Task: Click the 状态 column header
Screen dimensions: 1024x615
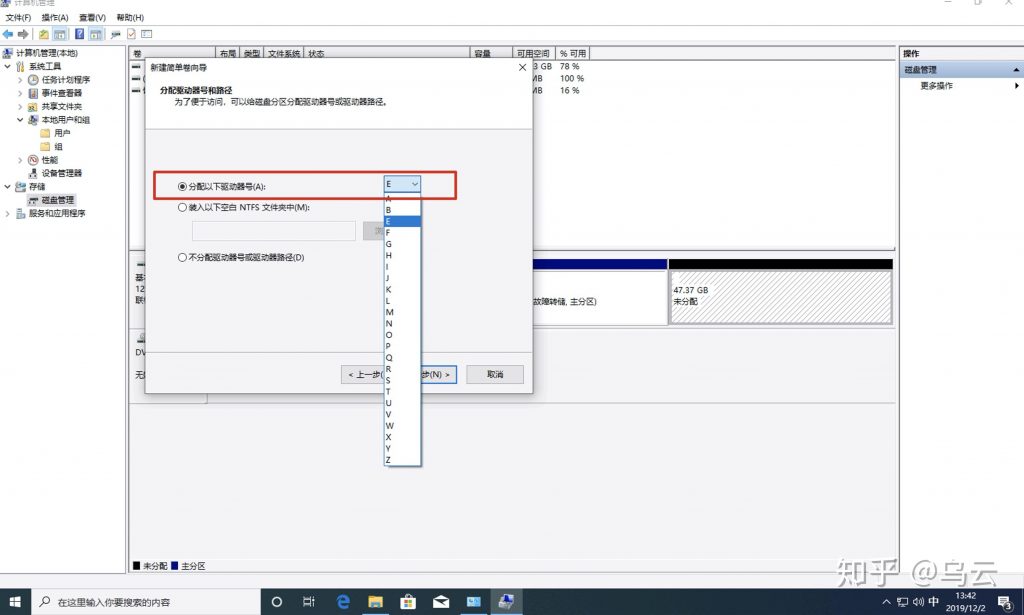Action: click(x=387, y=53)
